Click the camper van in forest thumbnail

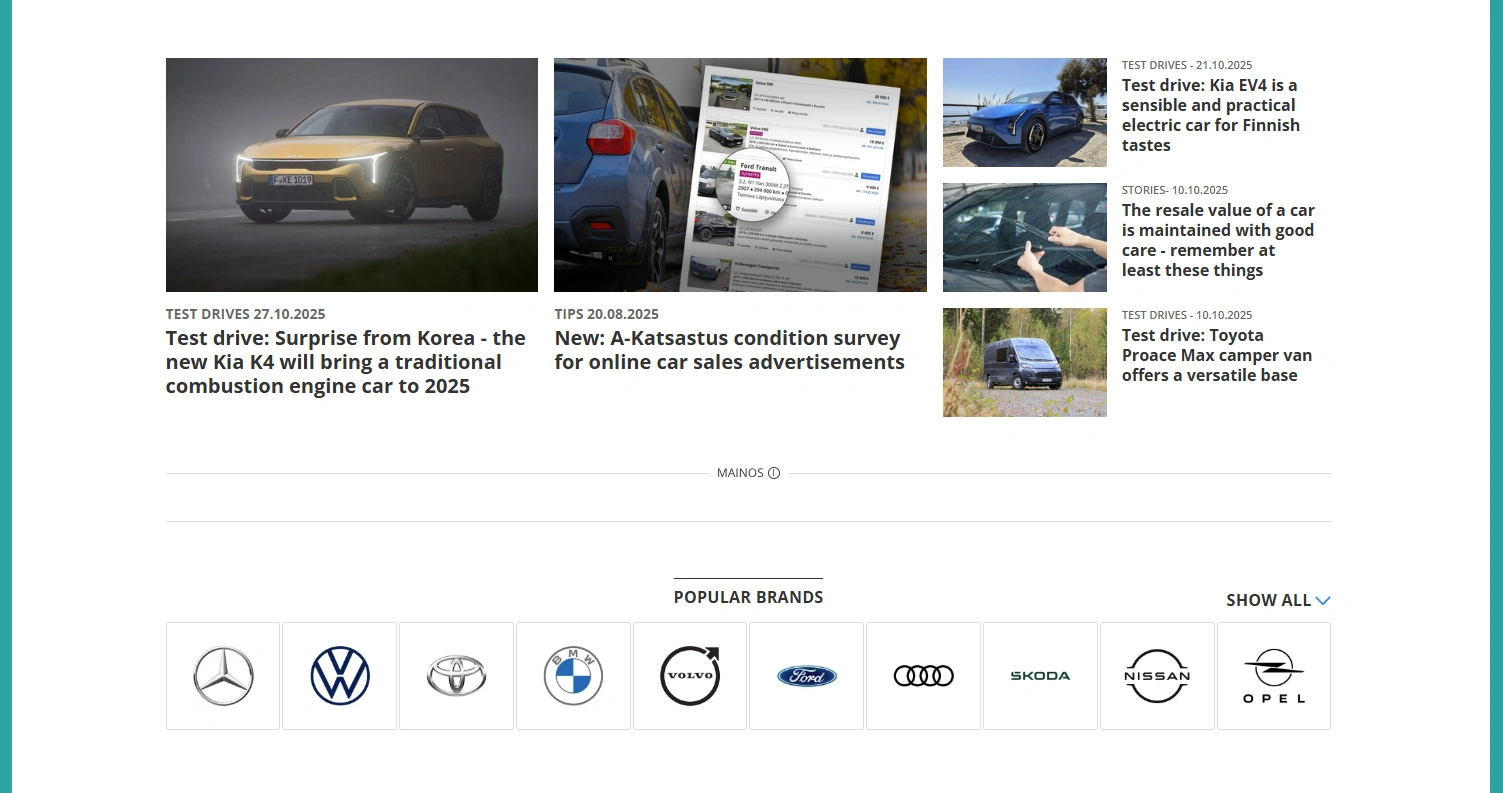(x=1025, y=362)
